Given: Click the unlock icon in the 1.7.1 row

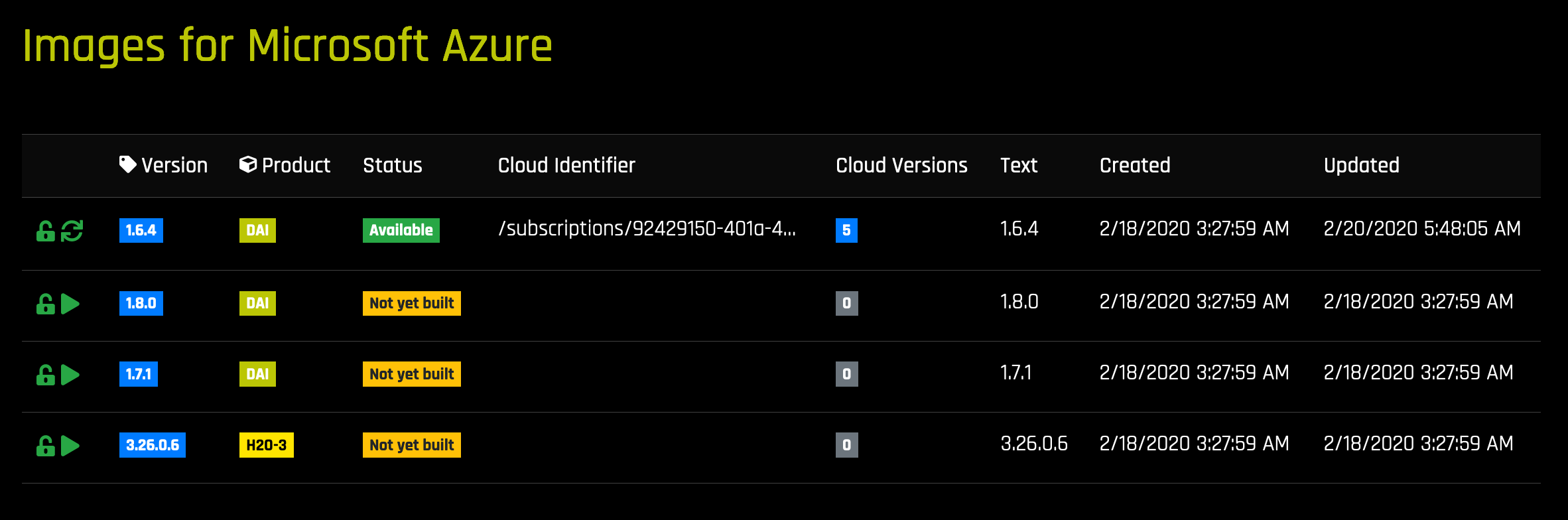Looking at the screenshot, I should tap(45, 375).
